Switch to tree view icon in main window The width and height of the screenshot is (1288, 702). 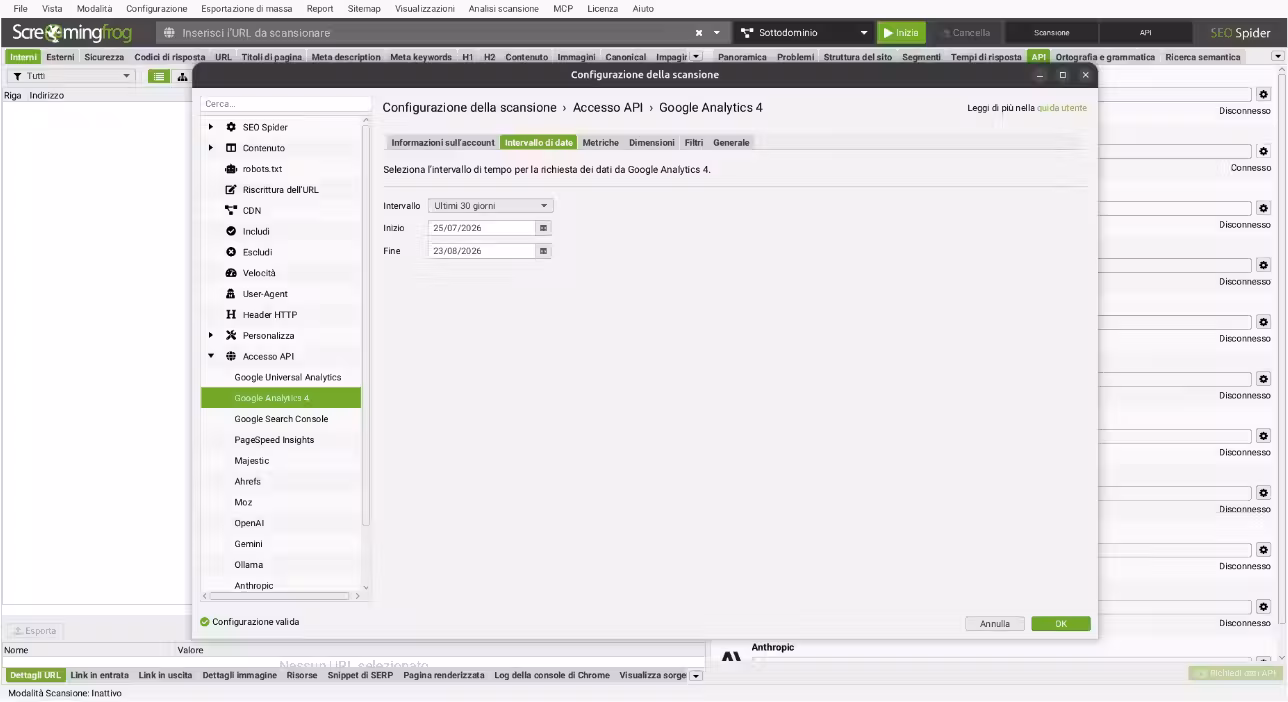click(x=182, y=76)
